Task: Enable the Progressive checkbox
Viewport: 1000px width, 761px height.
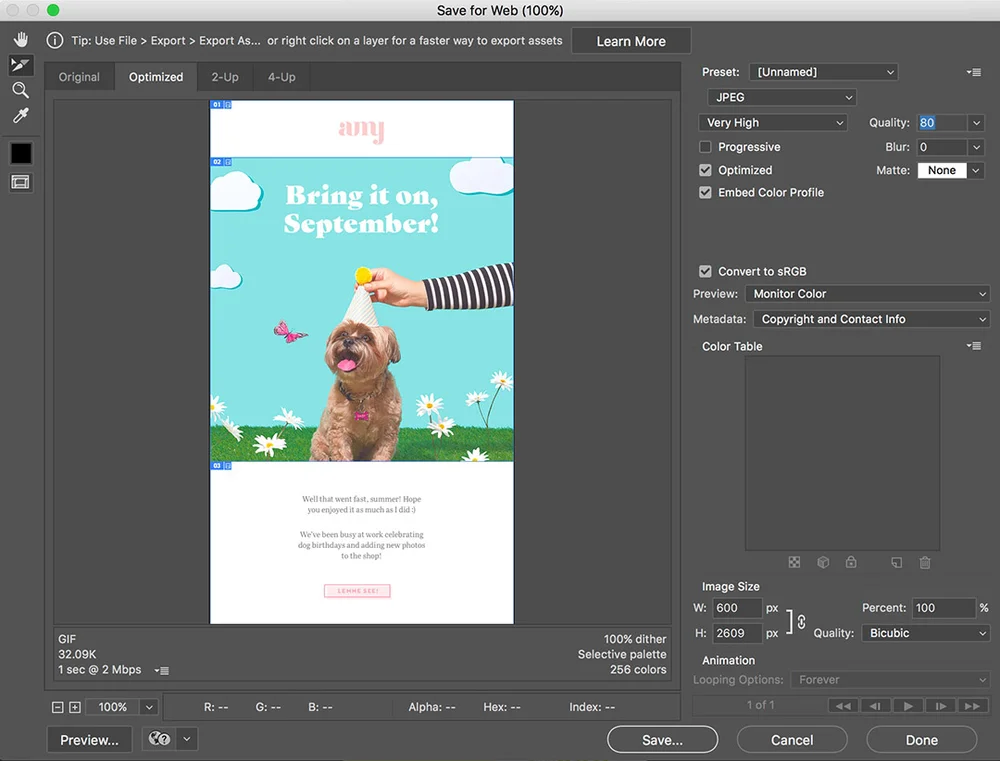Action: click(706, 146)
